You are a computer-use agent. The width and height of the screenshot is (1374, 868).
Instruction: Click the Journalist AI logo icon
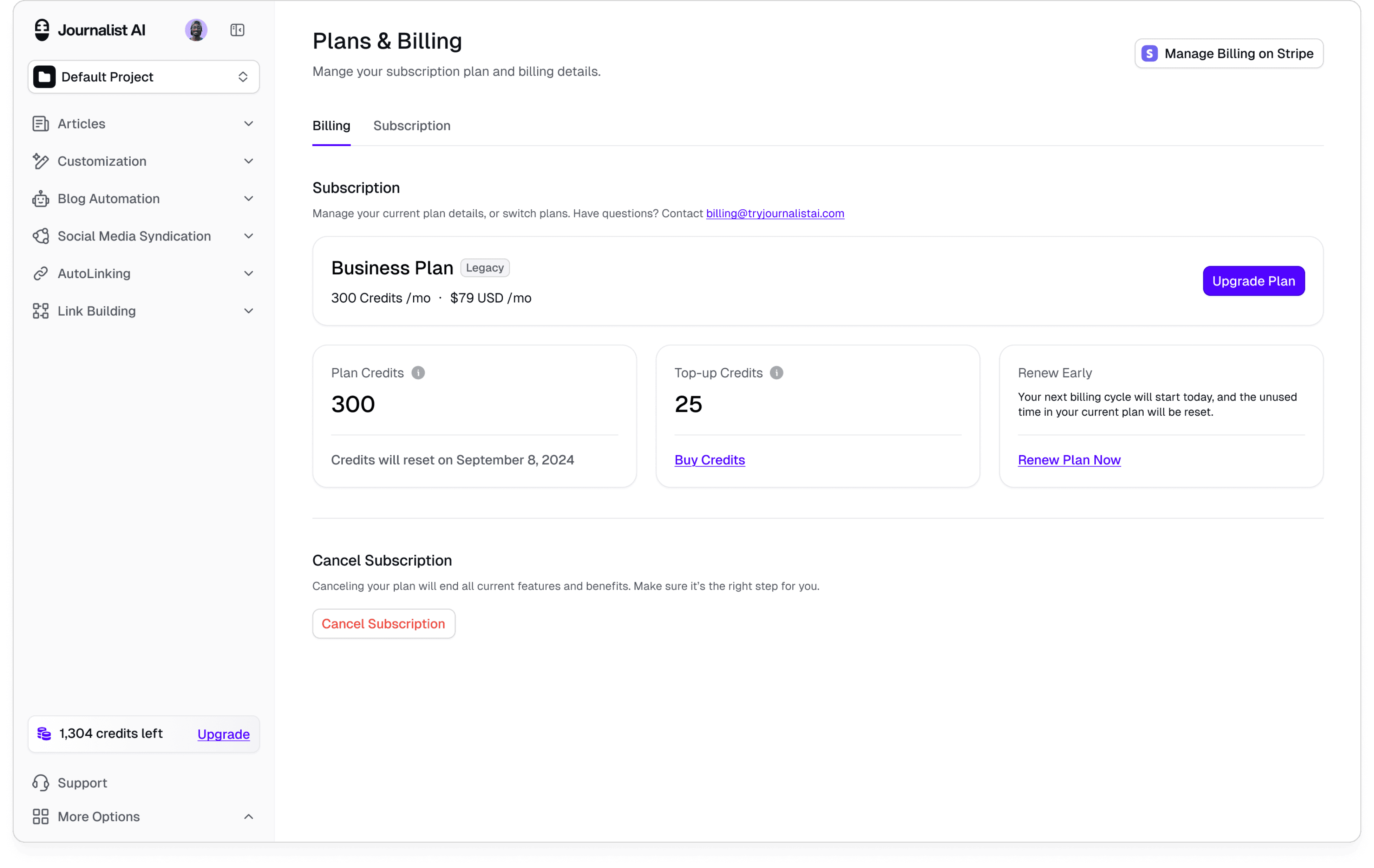coord(42,29)
